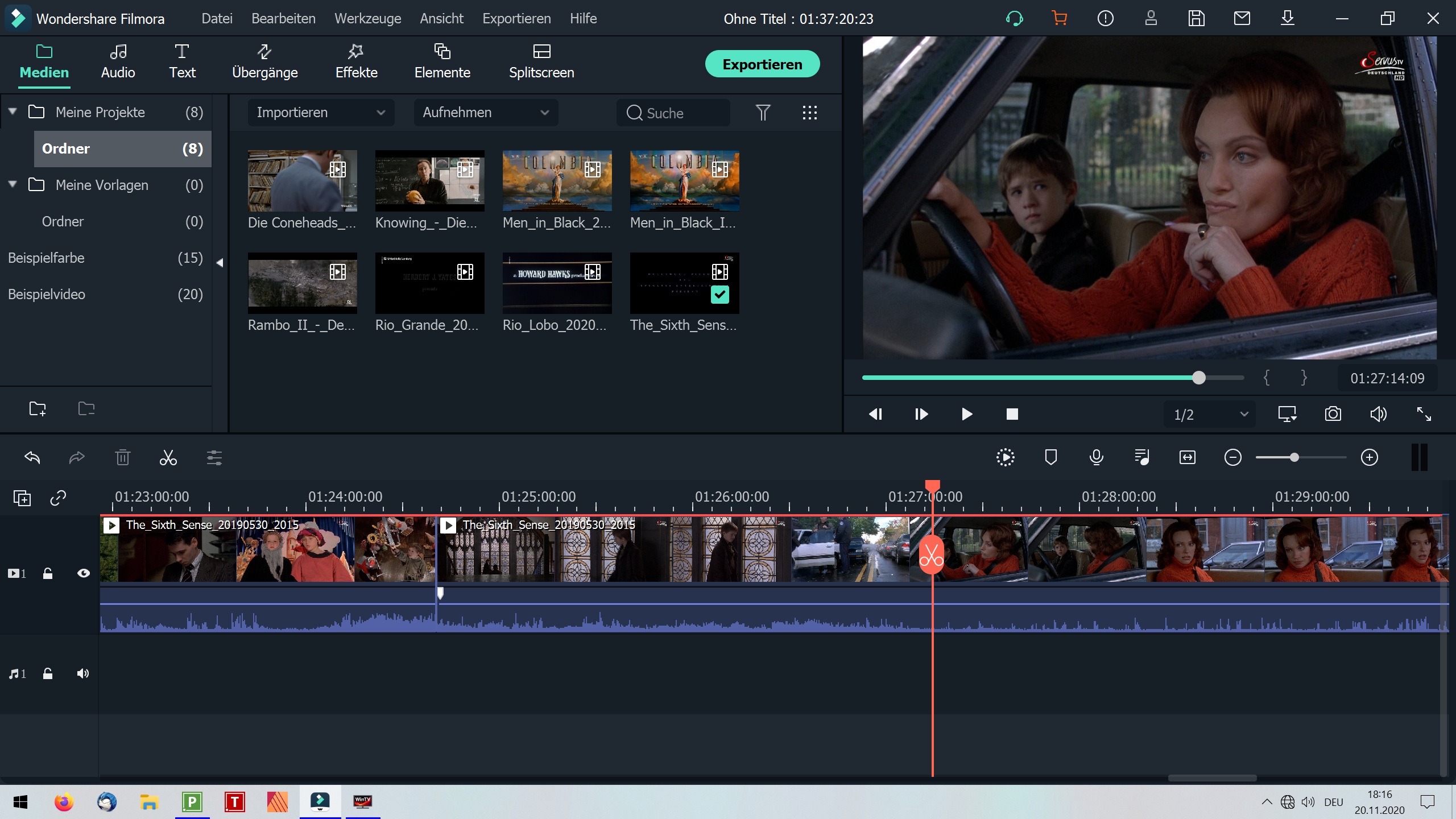The width and height of the screenshot is (1456, 819).
Task: Open preview display settings monitor icon
Action: [1288, 414]
